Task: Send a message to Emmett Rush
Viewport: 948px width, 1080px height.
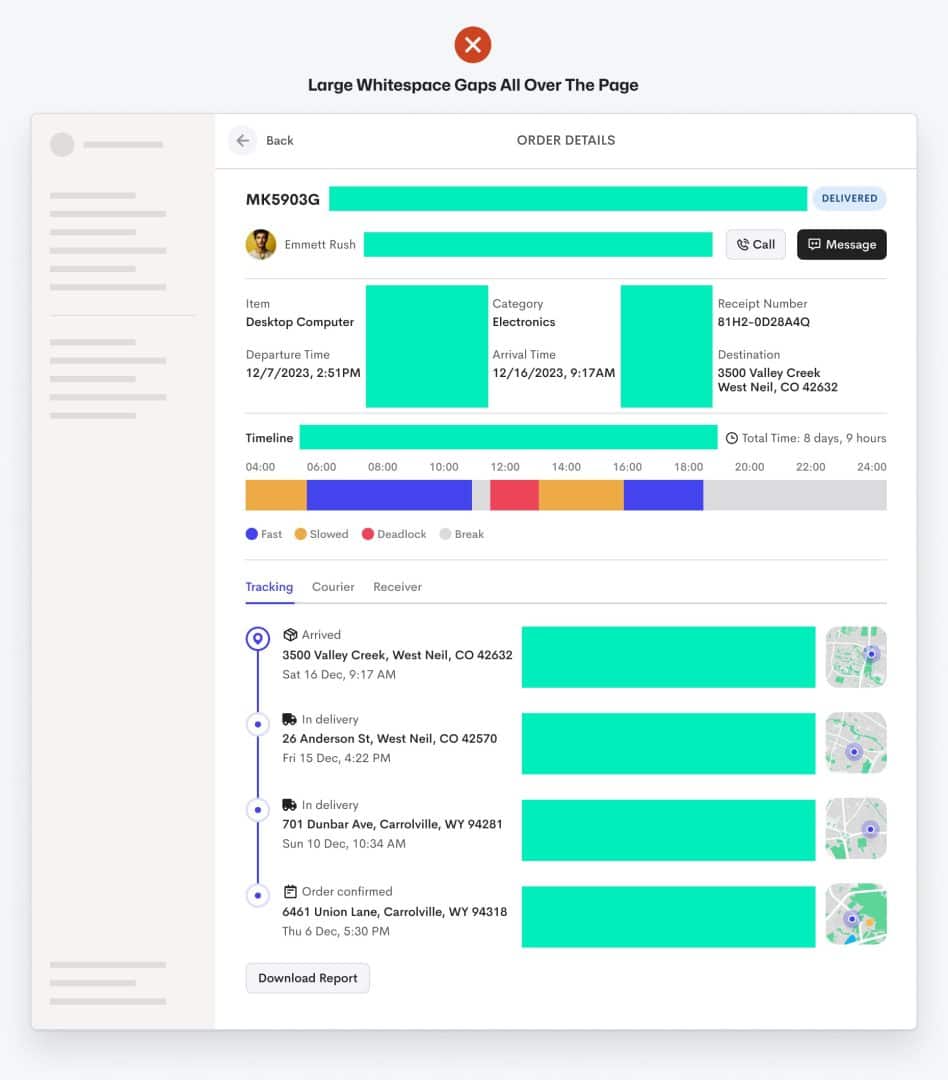Action: click(x=842, y=245)
